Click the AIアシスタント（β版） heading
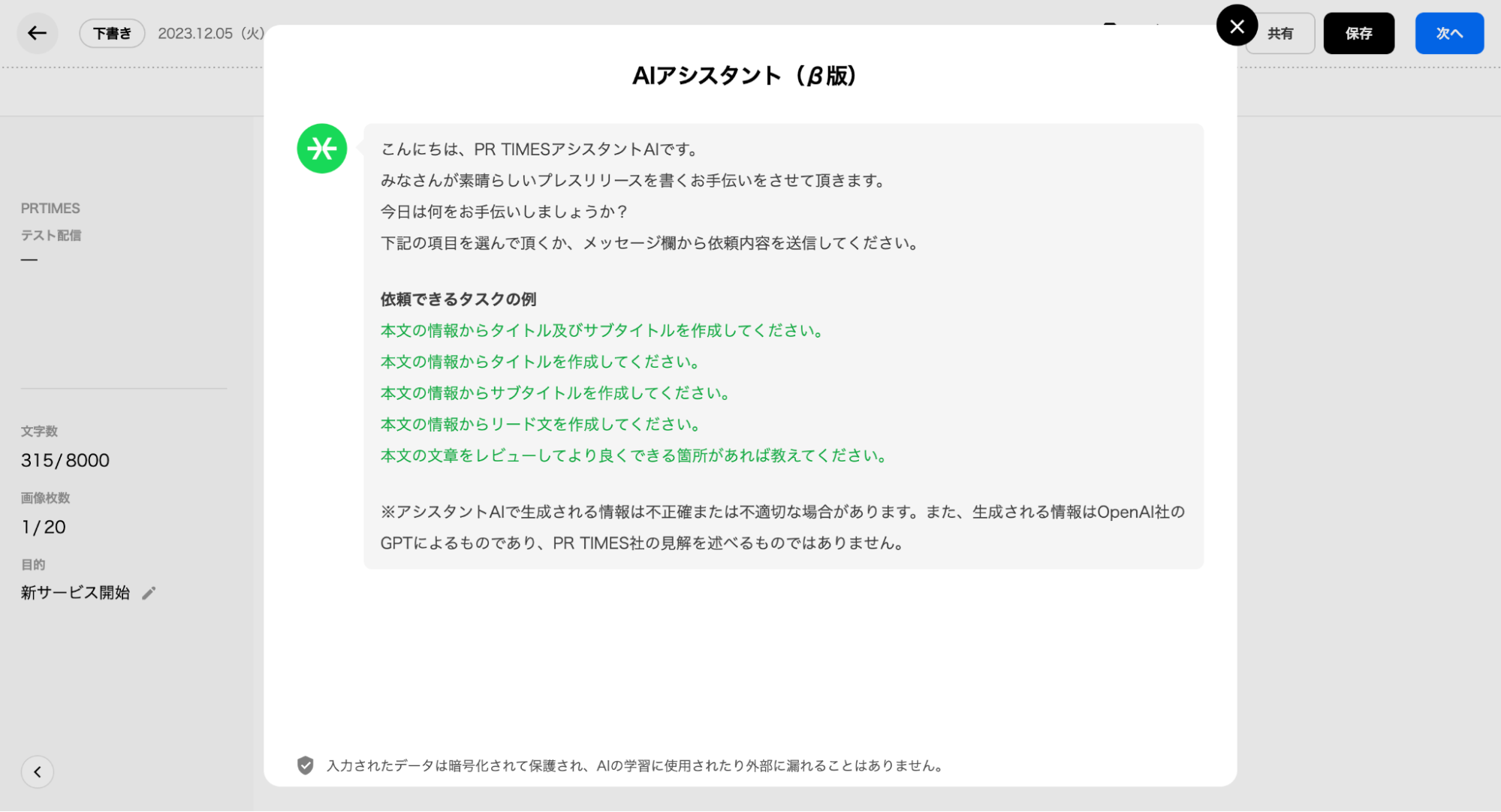This screenshot has height=812, width=1501. coord(744,76)
